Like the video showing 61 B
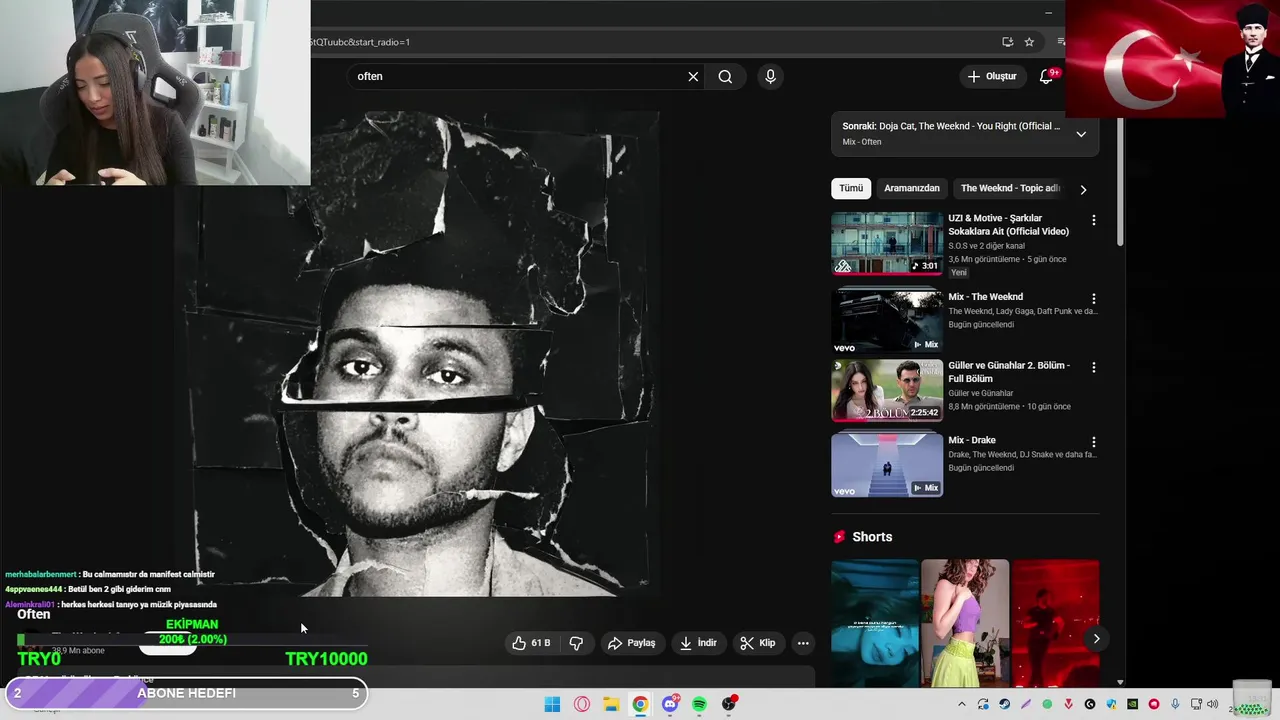Image resolution: width=1280 pixels, height=720 pixels. 531,643
